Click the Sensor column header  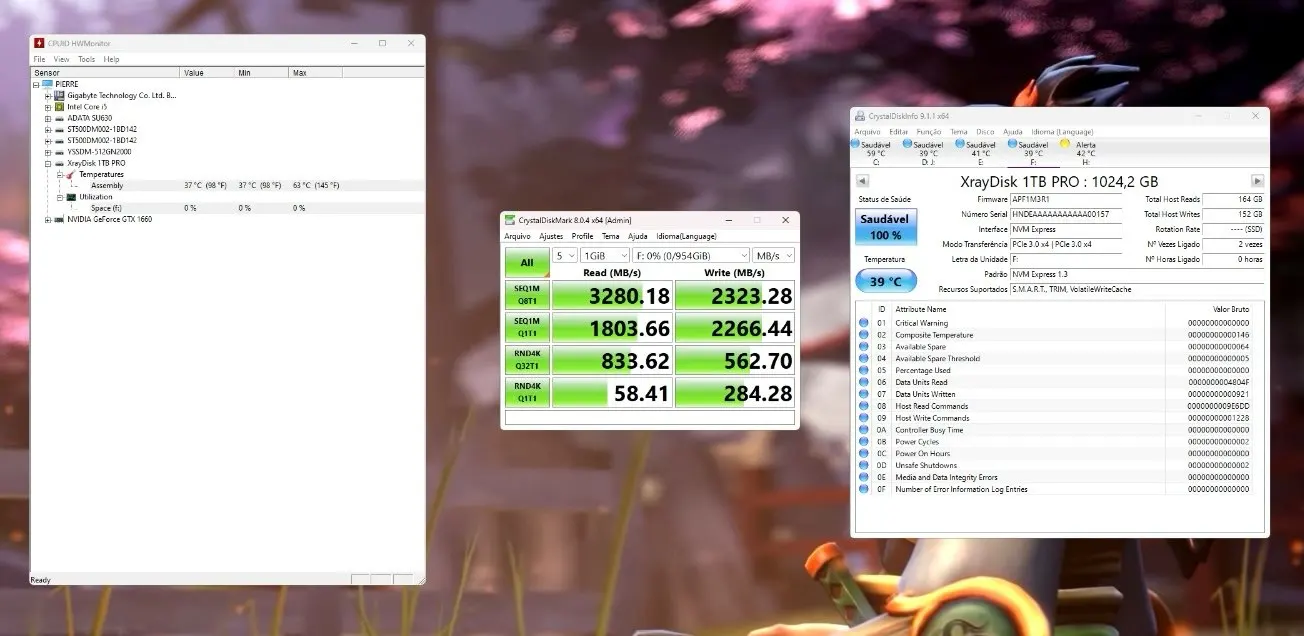pos(105,72)
